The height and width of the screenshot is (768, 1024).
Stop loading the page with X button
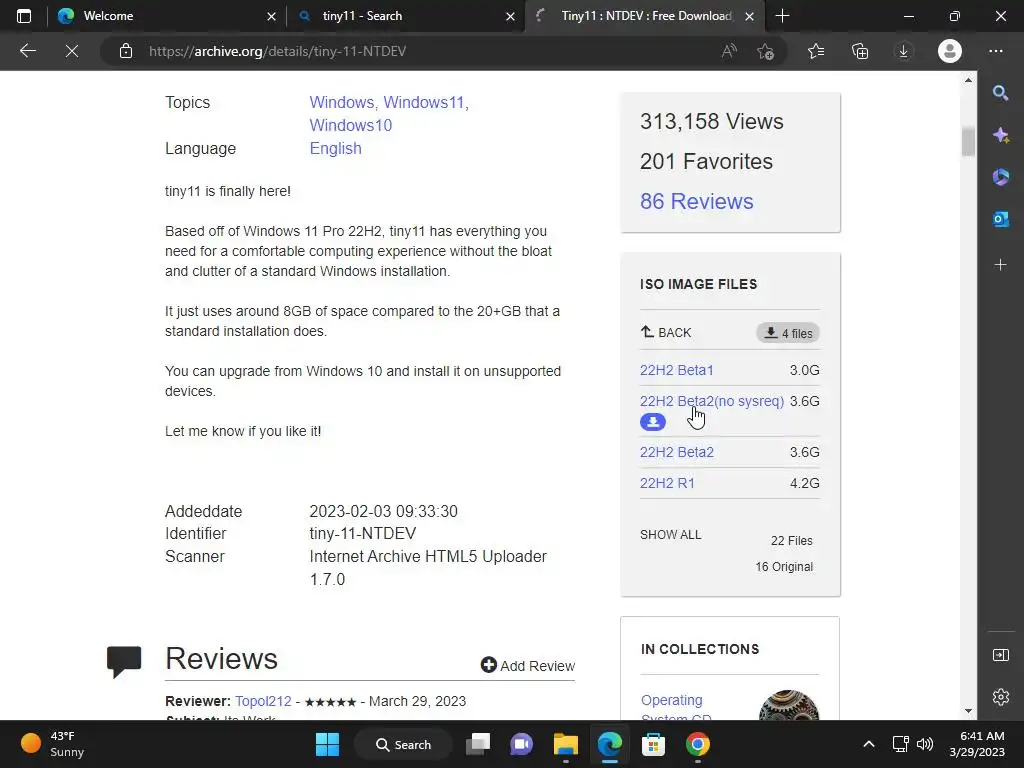pyautogui.click(x=72, y=51)
